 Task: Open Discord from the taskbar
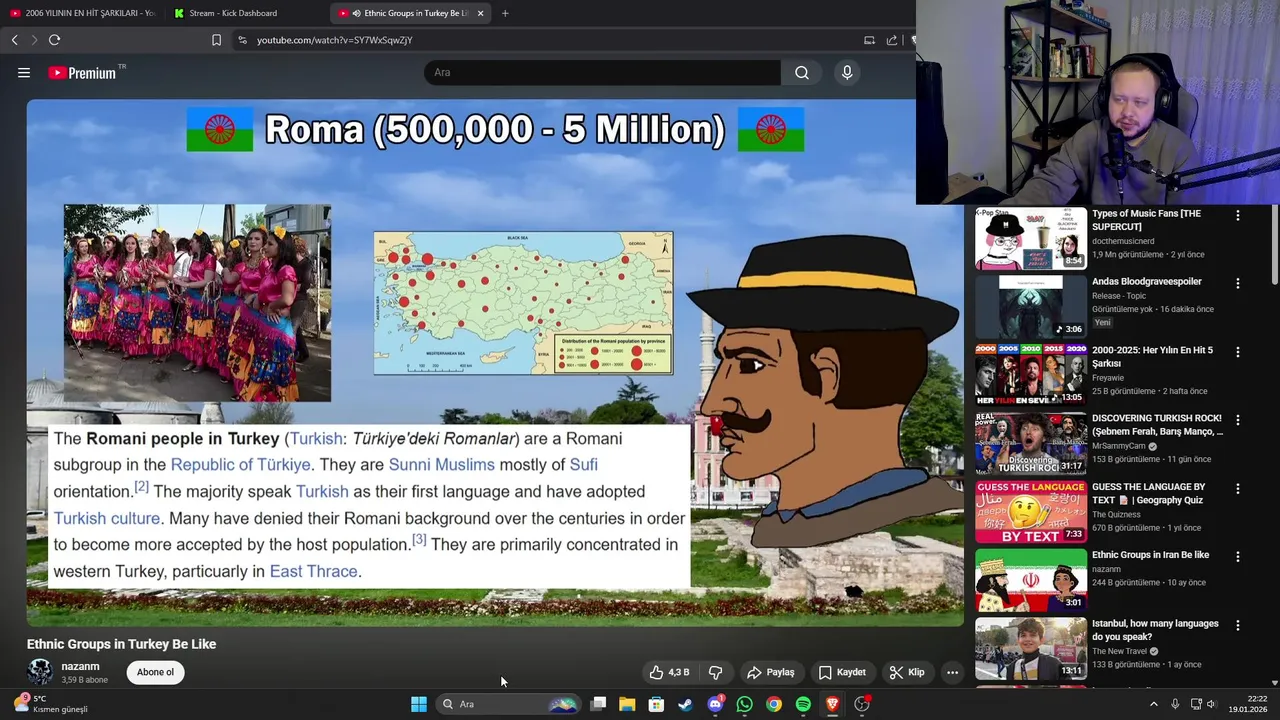715,704
